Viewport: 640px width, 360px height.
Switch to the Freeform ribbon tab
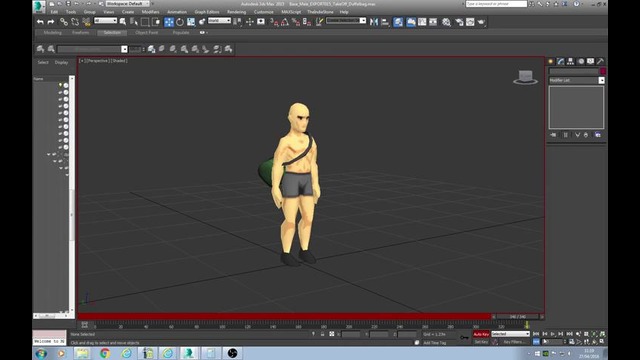point(80,33)
